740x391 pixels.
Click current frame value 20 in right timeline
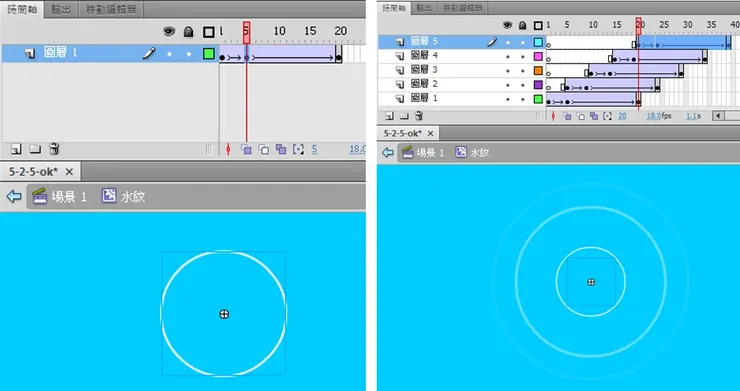pyautogui.click(x=622, y=116)
